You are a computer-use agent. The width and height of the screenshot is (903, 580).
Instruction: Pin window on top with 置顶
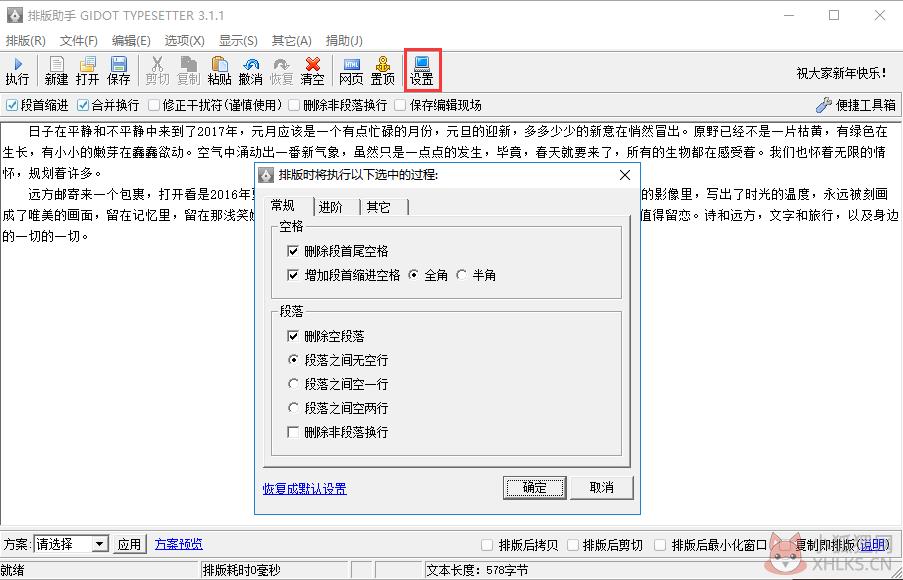click(382, 71)
